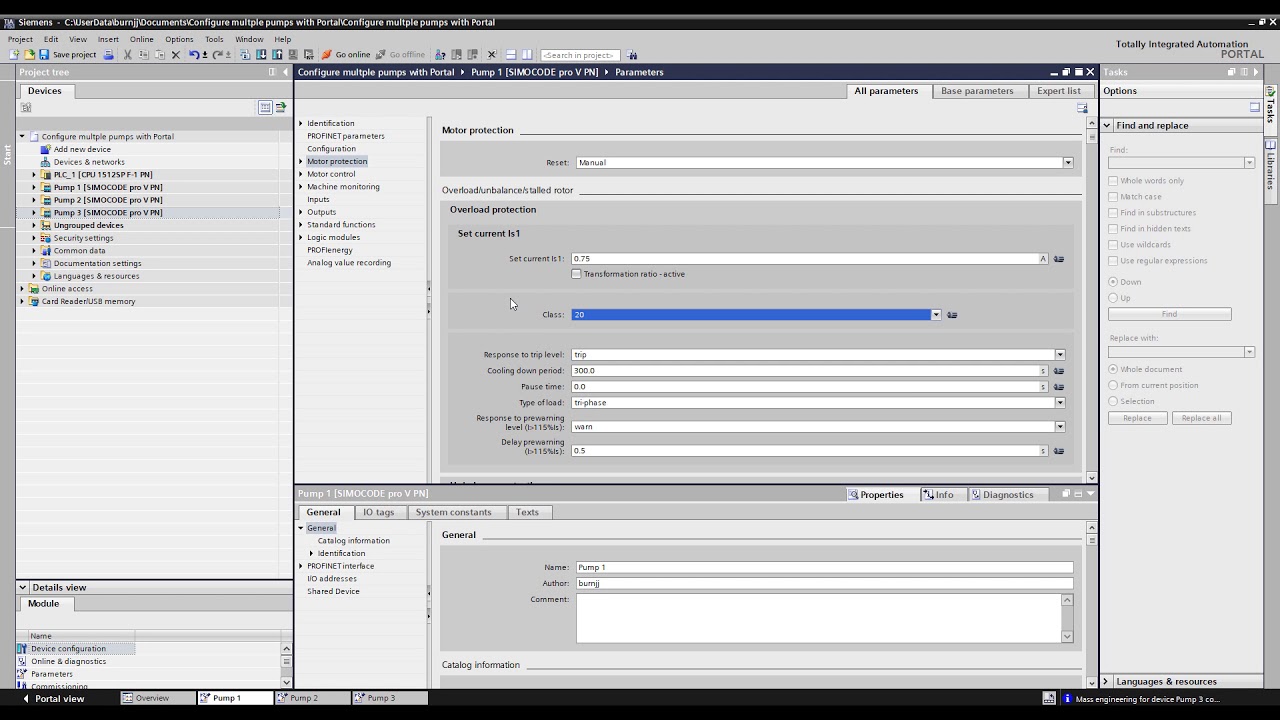
Task: Open the Options menu
Action: tap(179, 39)
